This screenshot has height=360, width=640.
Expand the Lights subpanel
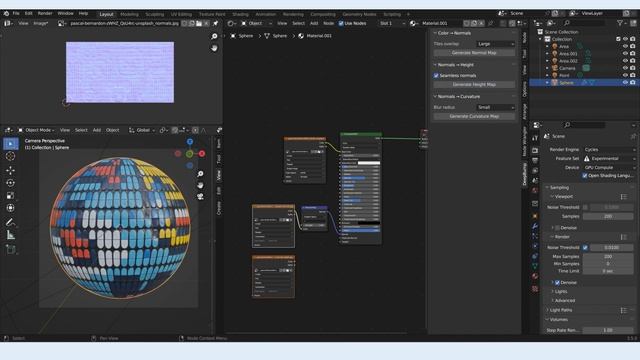560,291
